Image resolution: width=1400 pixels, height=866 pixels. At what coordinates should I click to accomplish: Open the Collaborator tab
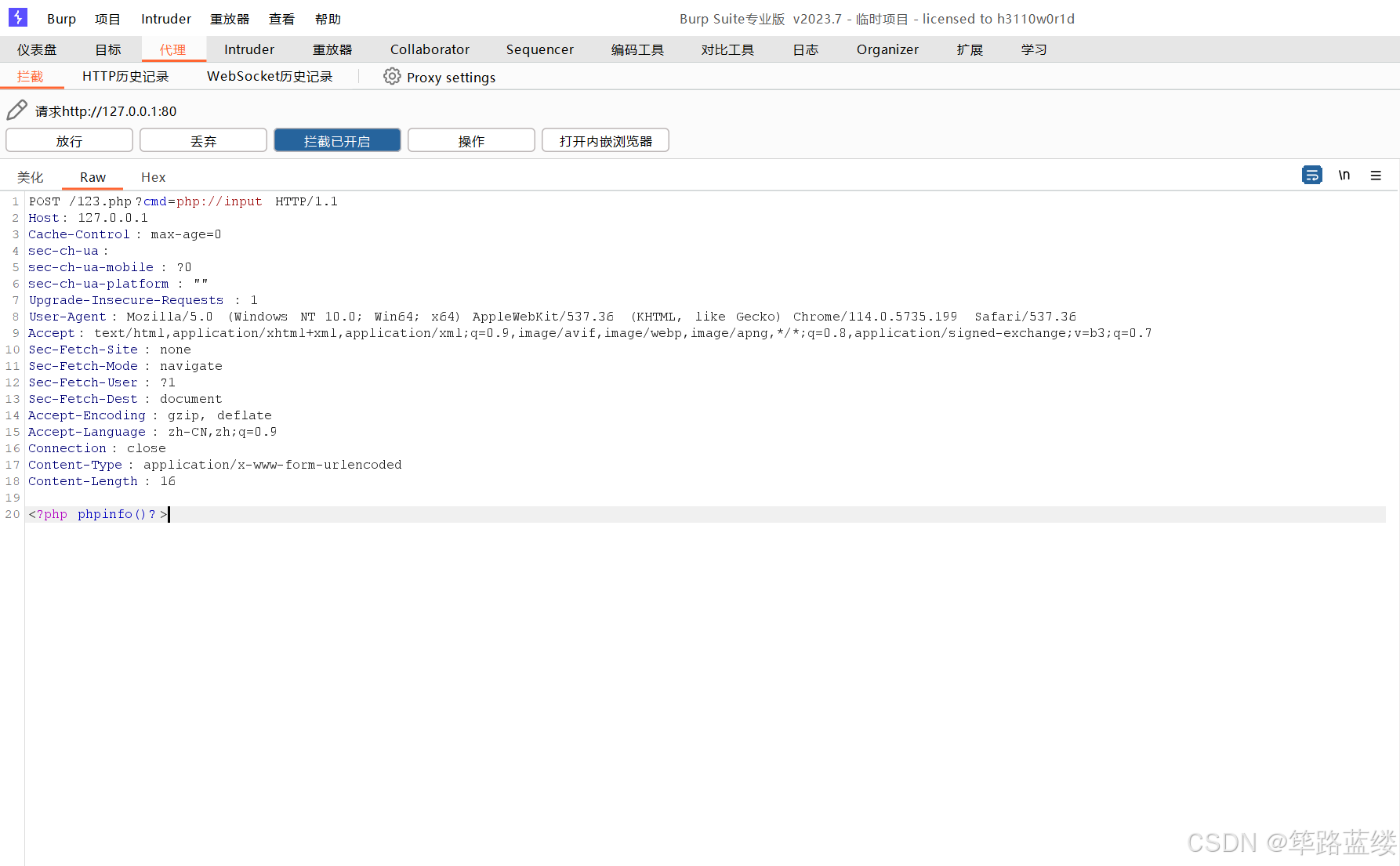pyautogui.click(x=430, y=49)
